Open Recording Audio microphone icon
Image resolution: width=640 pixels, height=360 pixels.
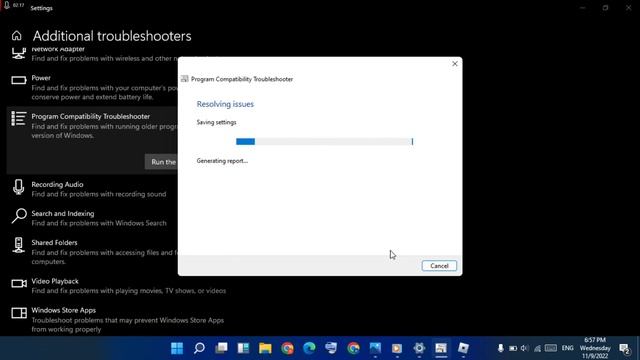point(18,187)
